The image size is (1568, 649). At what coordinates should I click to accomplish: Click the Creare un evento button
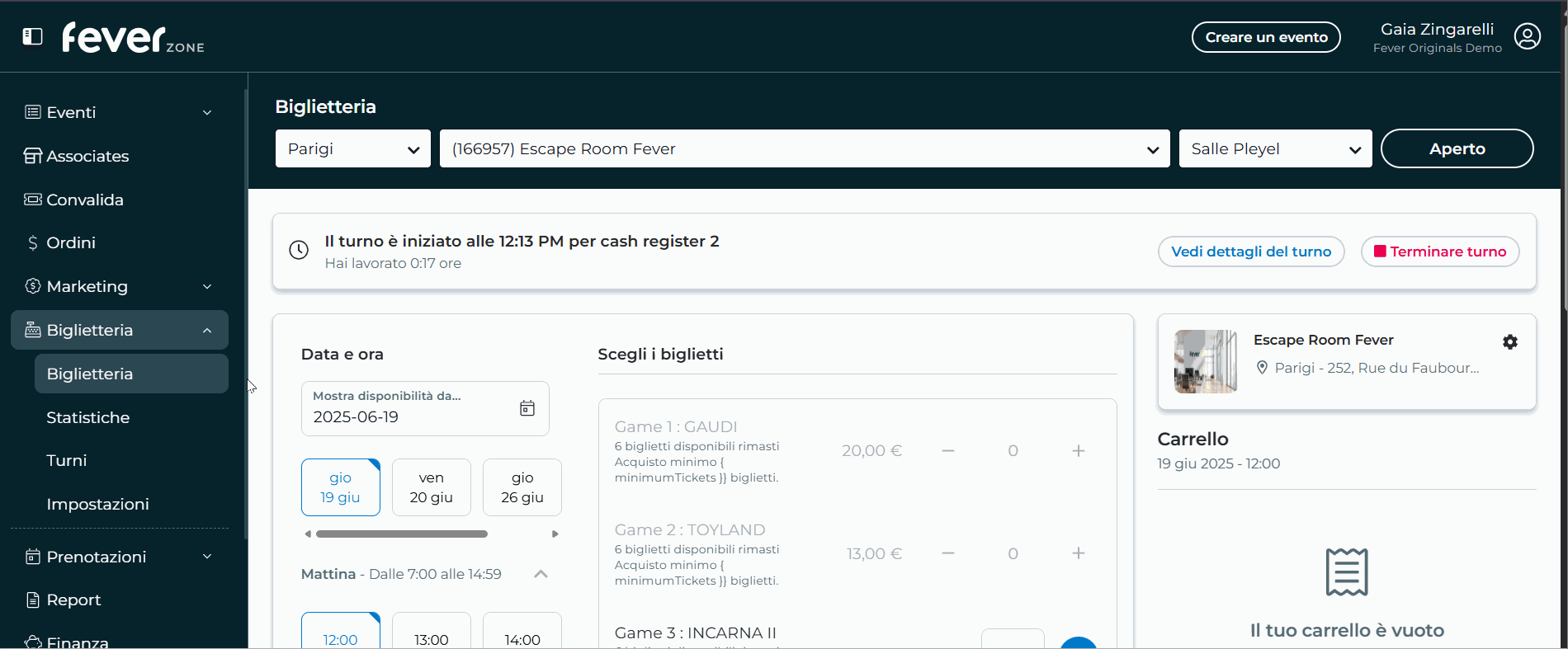(1266, 37)
